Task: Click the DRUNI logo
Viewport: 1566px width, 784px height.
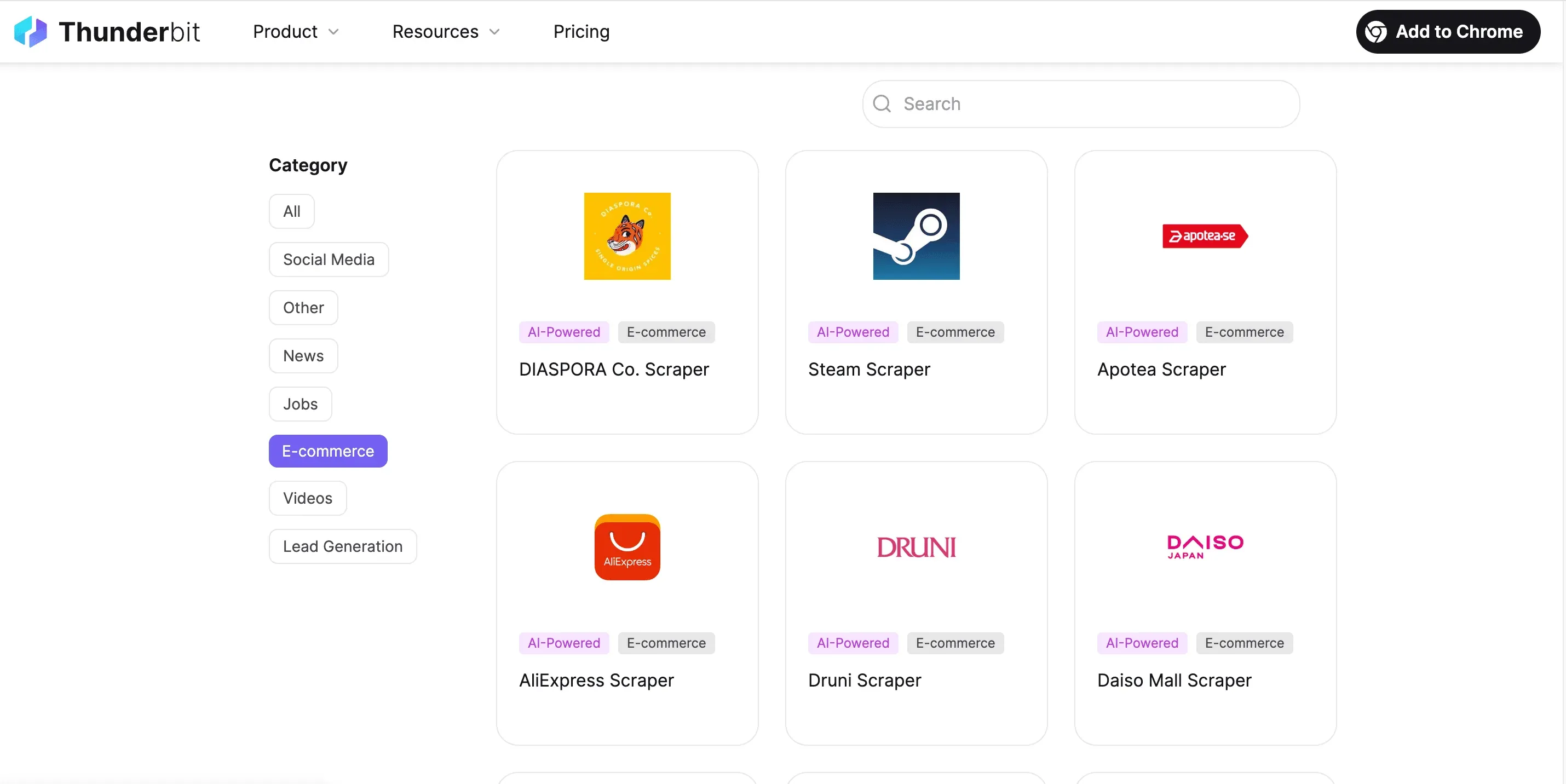Action: click(x=916, y=547)
